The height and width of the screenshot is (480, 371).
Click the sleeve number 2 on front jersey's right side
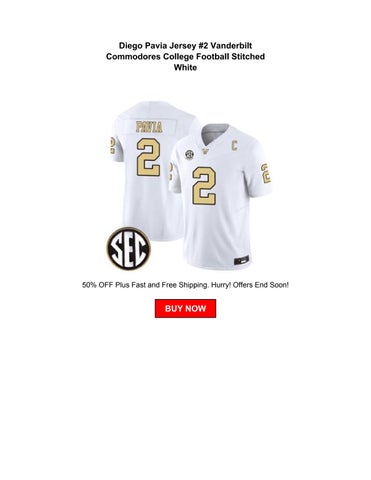point(266,173)
